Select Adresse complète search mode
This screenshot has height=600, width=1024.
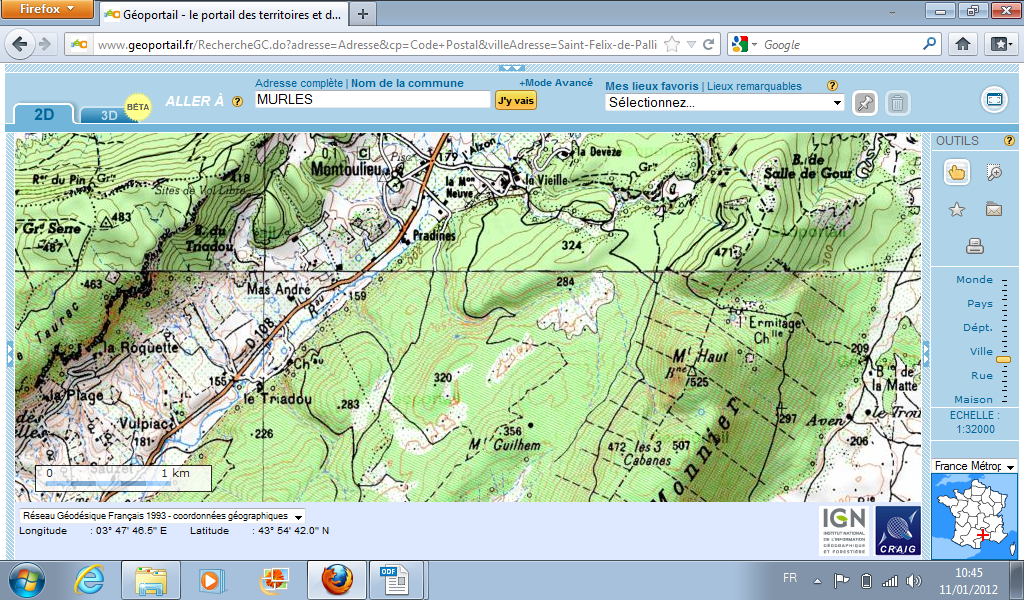click(298, 83)
